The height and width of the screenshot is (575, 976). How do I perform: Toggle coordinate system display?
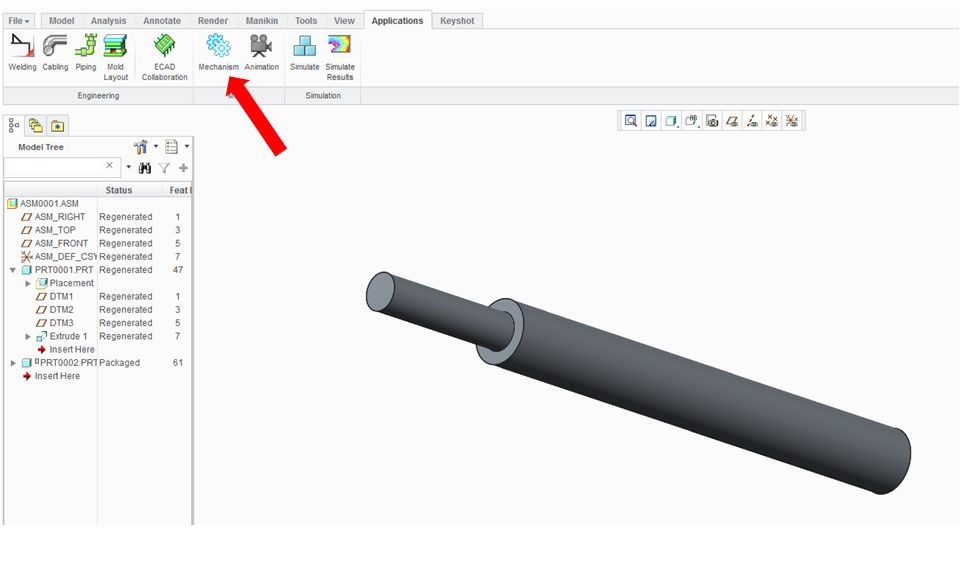[792, 121]
